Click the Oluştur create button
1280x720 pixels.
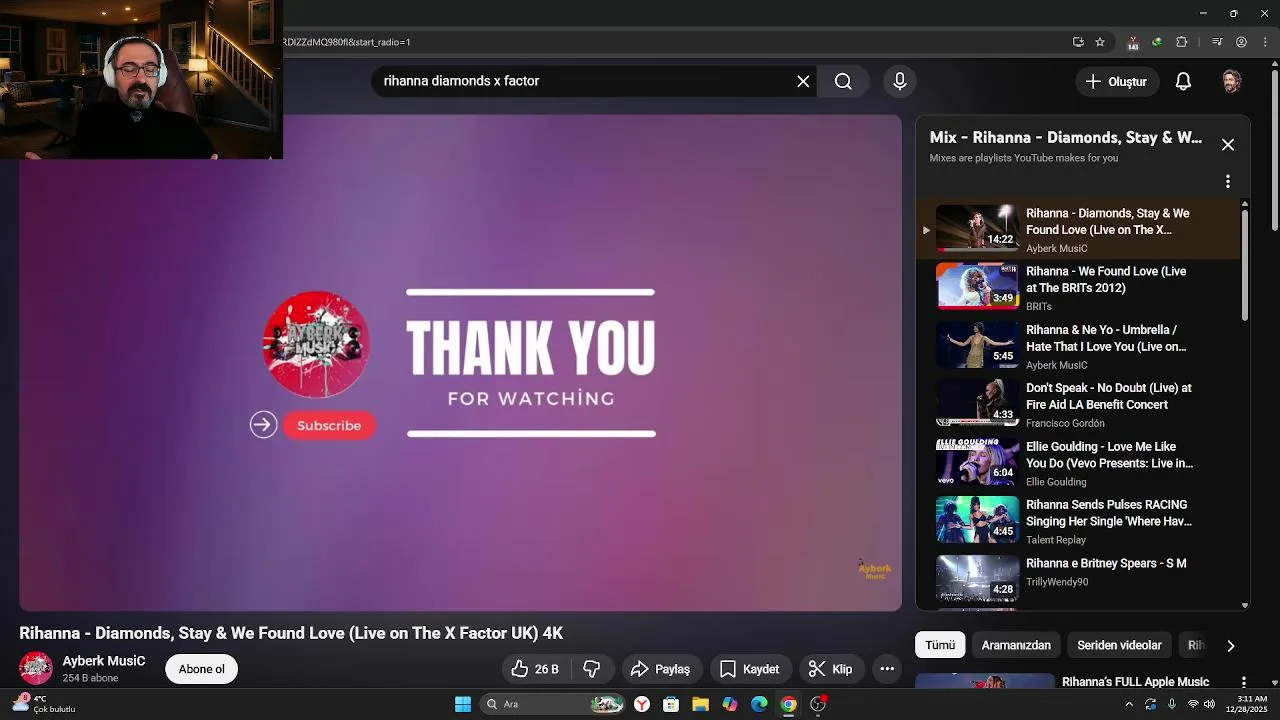1117,81
